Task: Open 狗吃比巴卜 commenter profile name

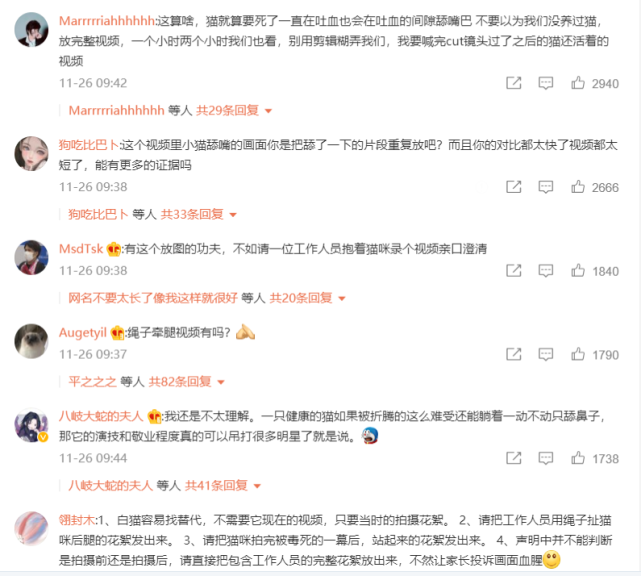Action: (x=89, y=145)
